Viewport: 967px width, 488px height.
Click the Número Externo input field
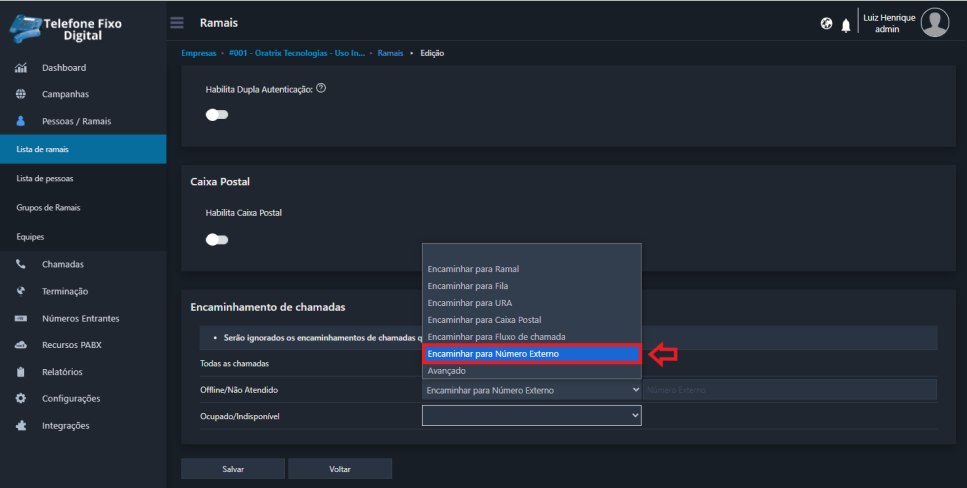(789, 390)
